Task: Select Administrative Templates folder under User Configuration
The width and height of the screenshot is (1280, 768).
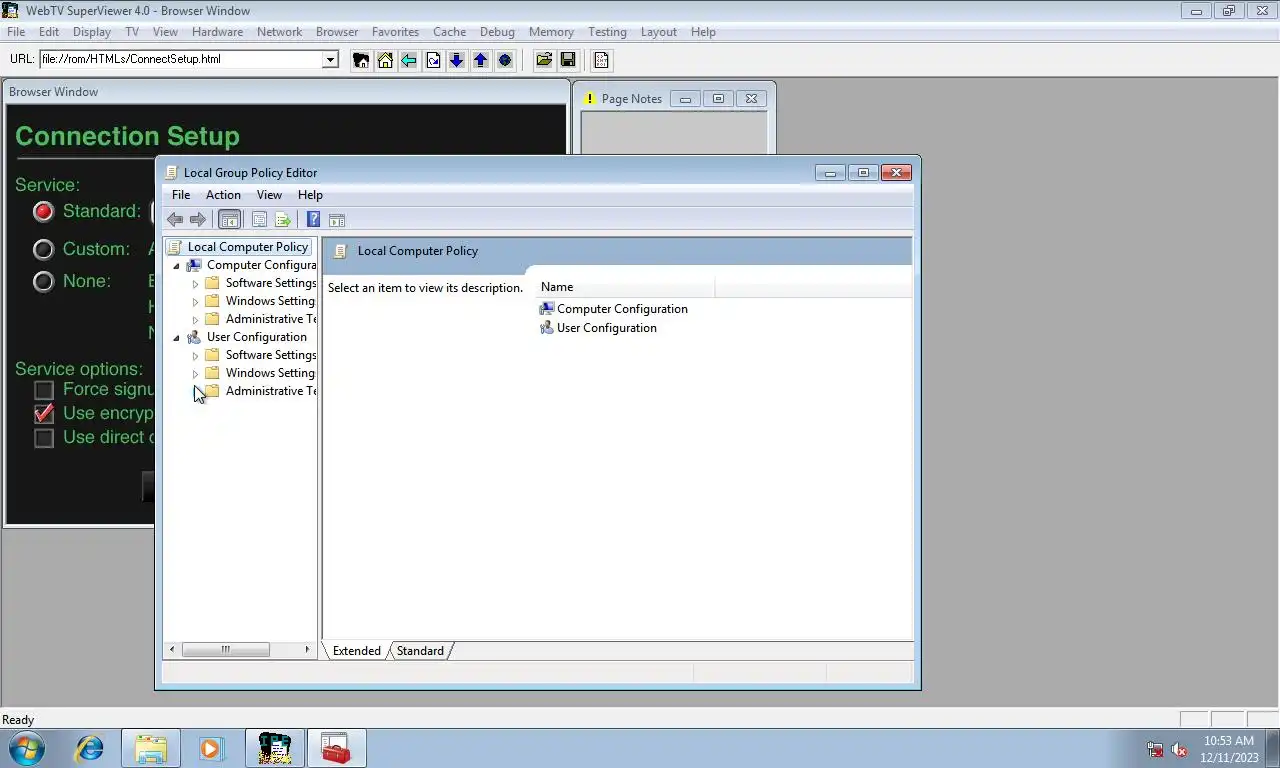Action: [x=270, y=391]
